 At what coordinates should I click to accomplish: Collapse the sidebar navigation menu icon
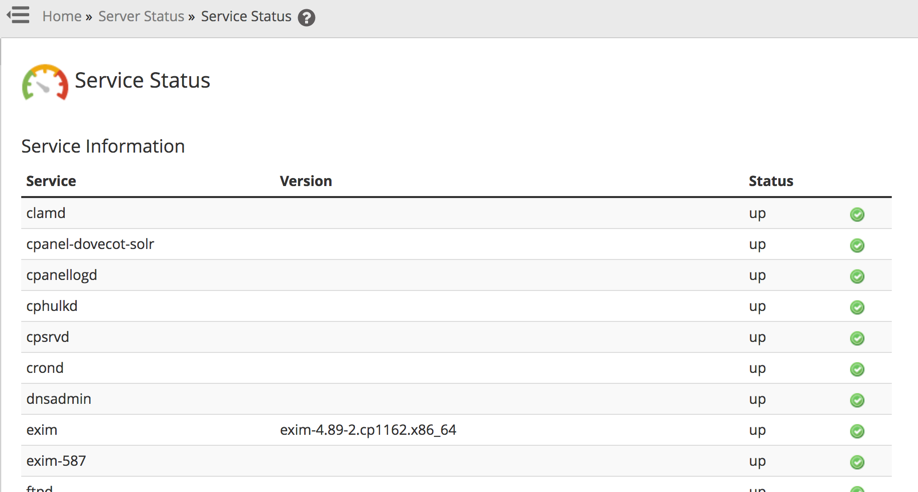point(18,15)
